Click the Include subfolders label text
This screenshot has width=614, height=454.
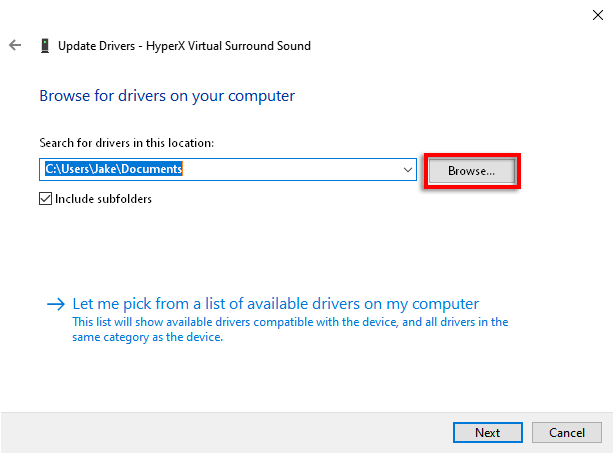tap(103, 198)
